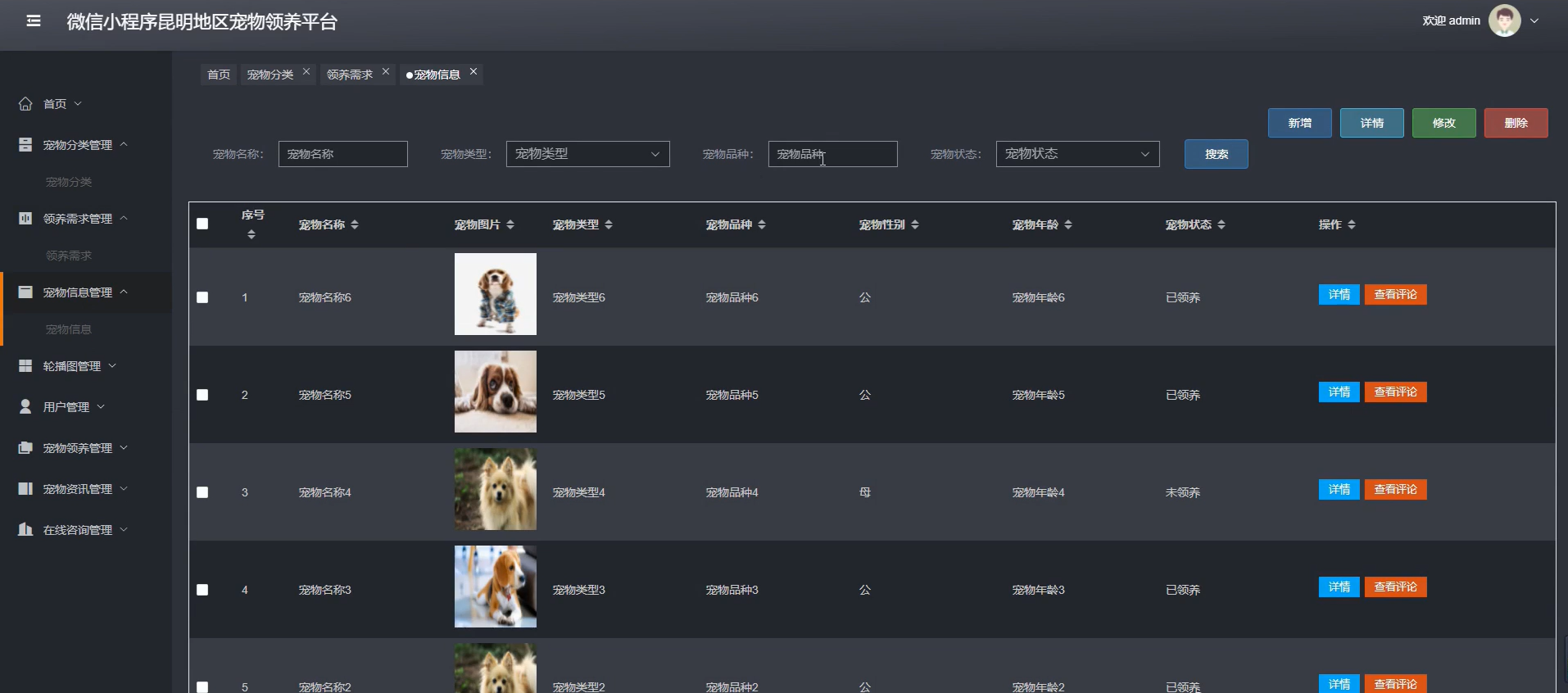Open the pet photo of 宠物名称6

[496, 294]
